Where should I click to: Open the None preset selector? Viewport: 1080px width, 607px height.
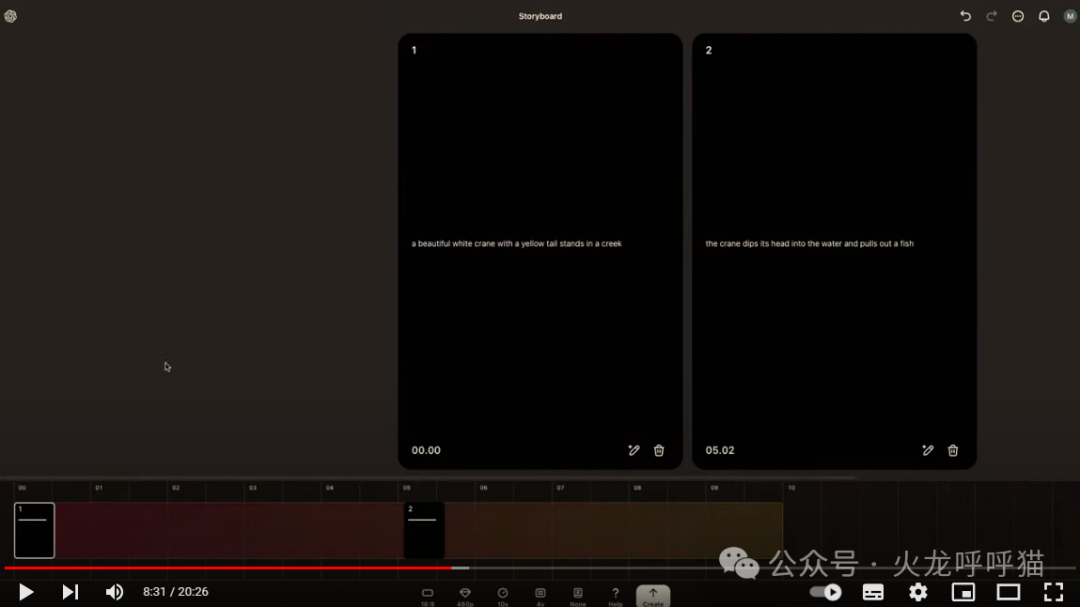578,596
